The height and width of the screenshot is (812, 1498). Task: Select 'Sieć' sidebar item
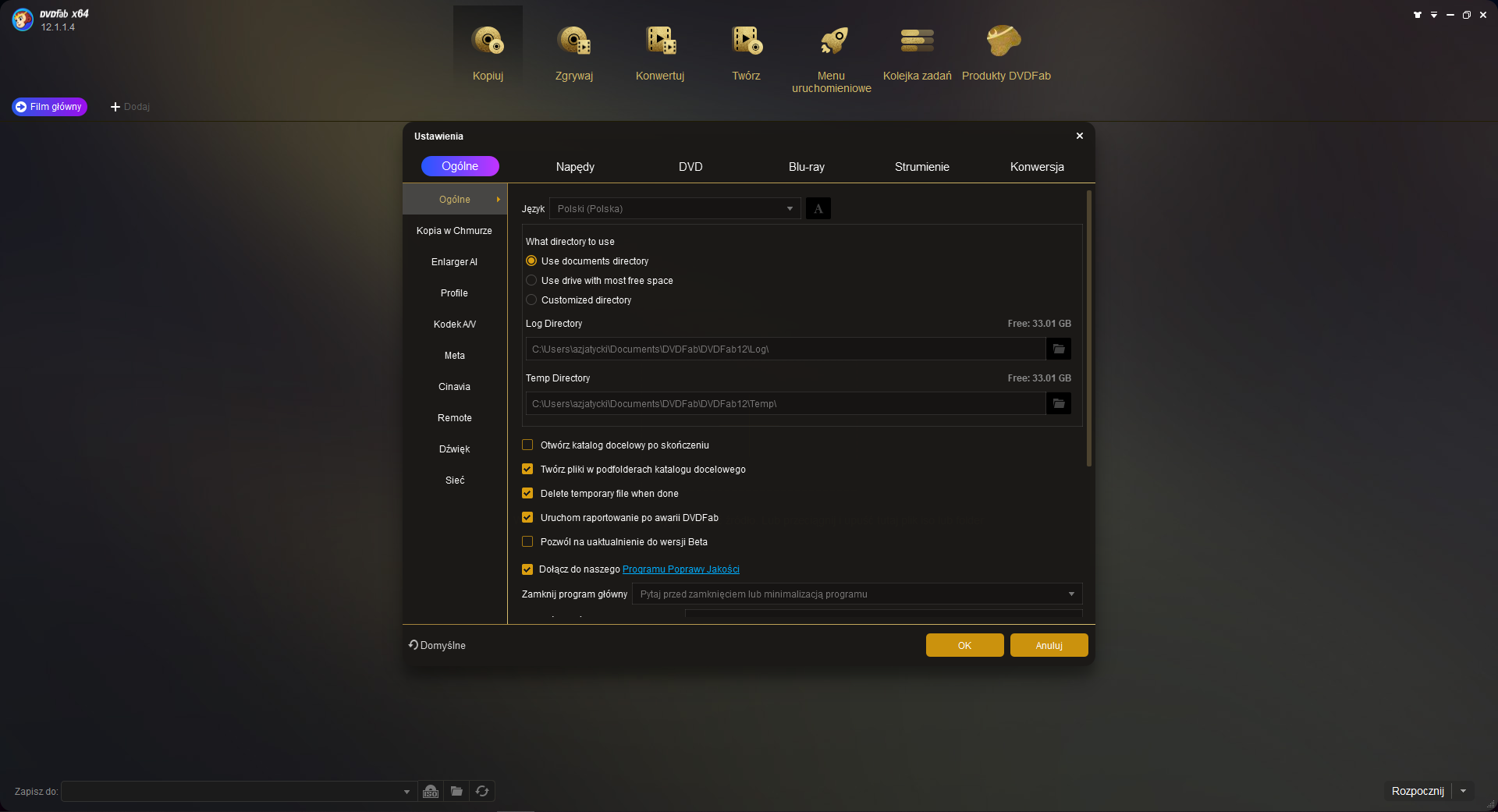pyautogui.click(x=455, y=480)
